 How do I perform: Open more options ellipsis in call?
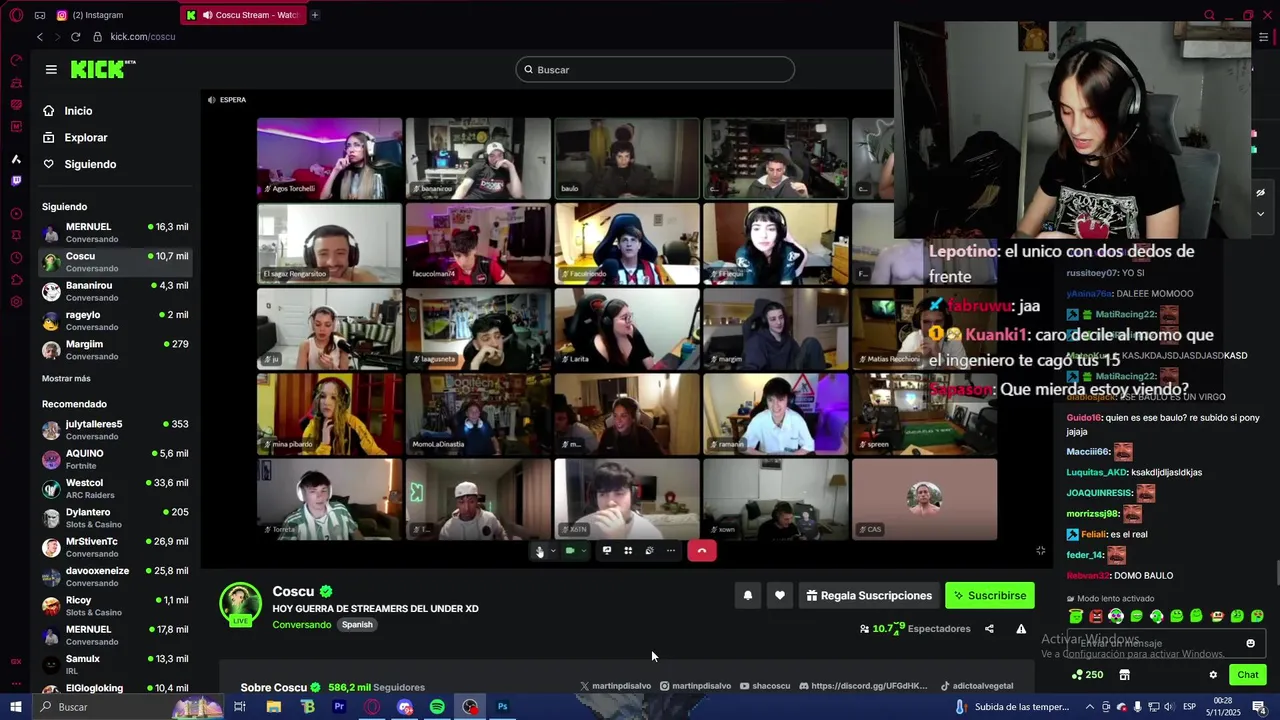click(x=671, y=551)
